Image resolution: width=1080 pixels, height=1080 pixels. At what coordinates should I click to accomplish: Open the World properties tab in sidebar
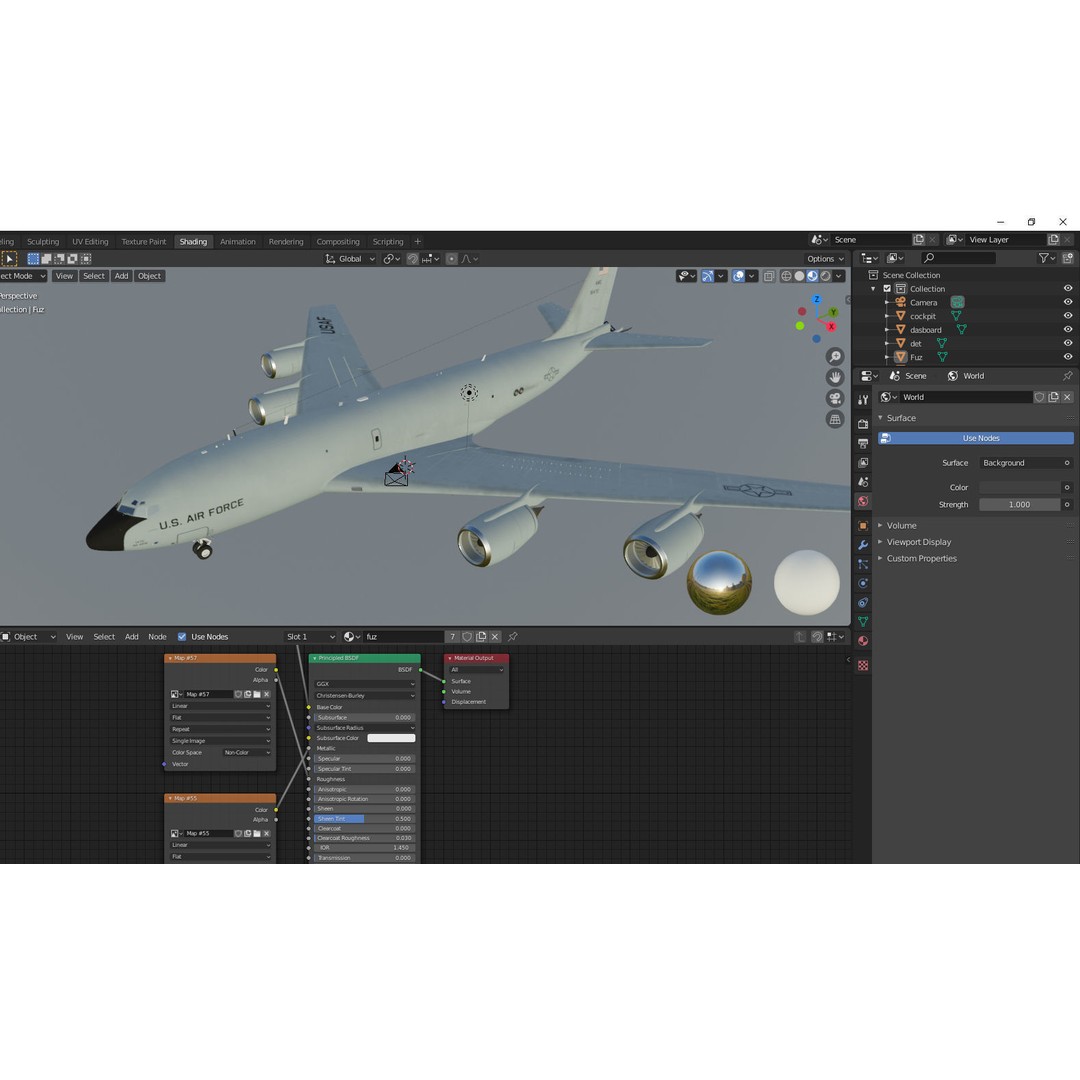pyautogui.click(x=862, y=501)
